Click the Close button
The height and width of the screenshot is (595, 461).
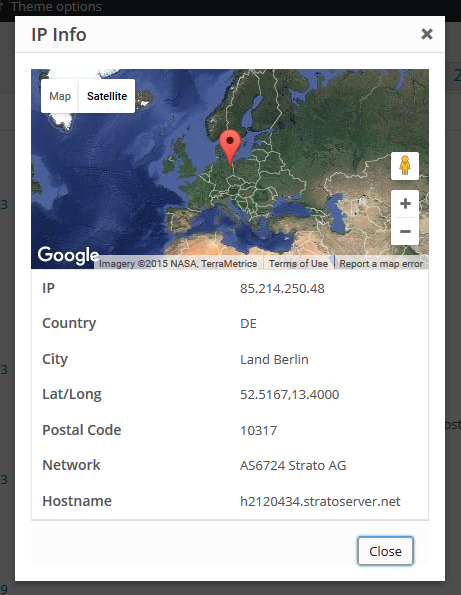pyautogui.click(x=385, y=551)
